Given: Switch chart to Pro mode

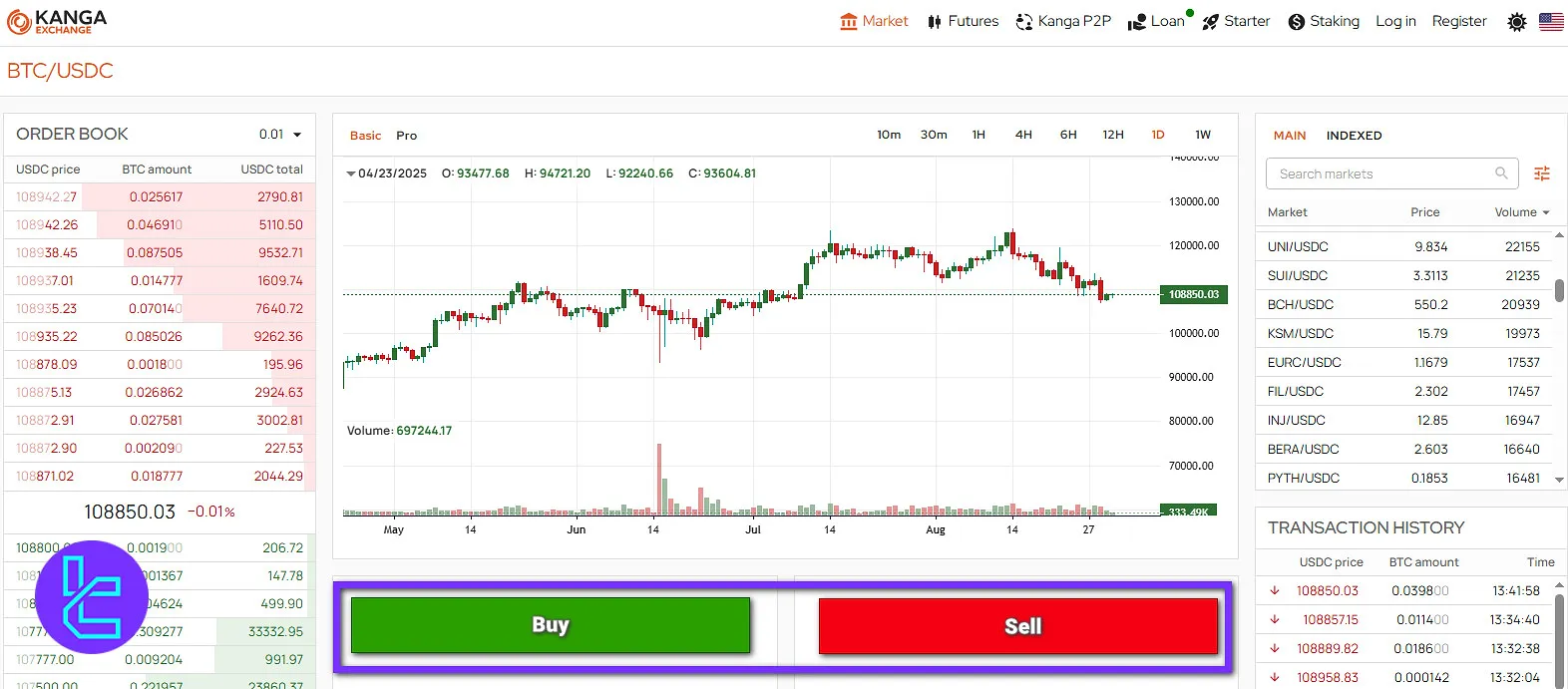Looking at the screenshot, I should click(x=407, y=136).
